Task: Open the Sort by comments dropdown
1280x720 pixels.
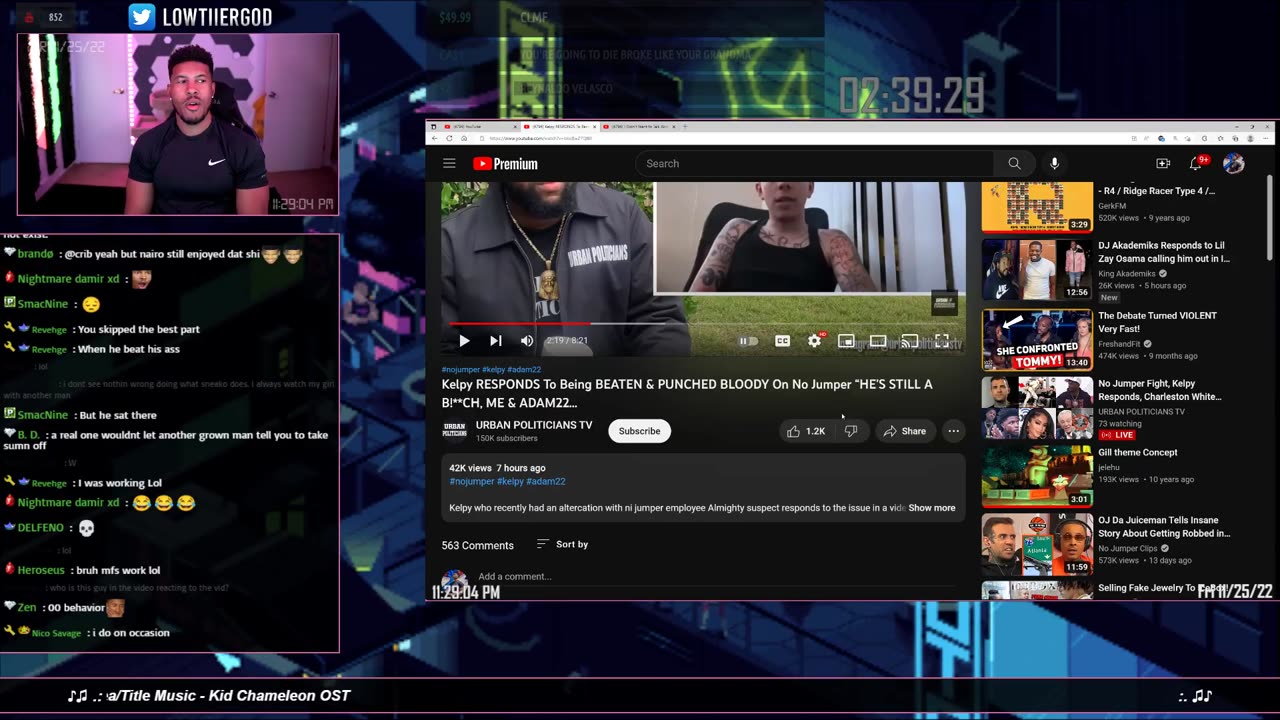Action: pyautogui.click(x=562, y=544)
